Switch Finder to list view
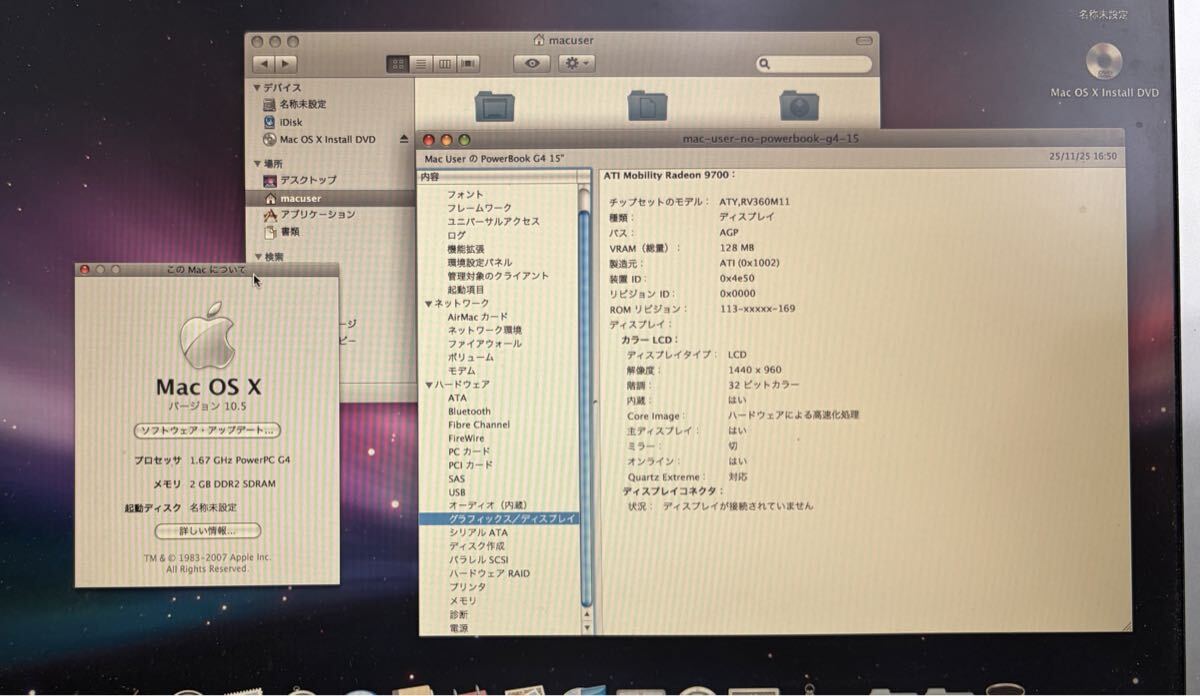 (420, 63)
